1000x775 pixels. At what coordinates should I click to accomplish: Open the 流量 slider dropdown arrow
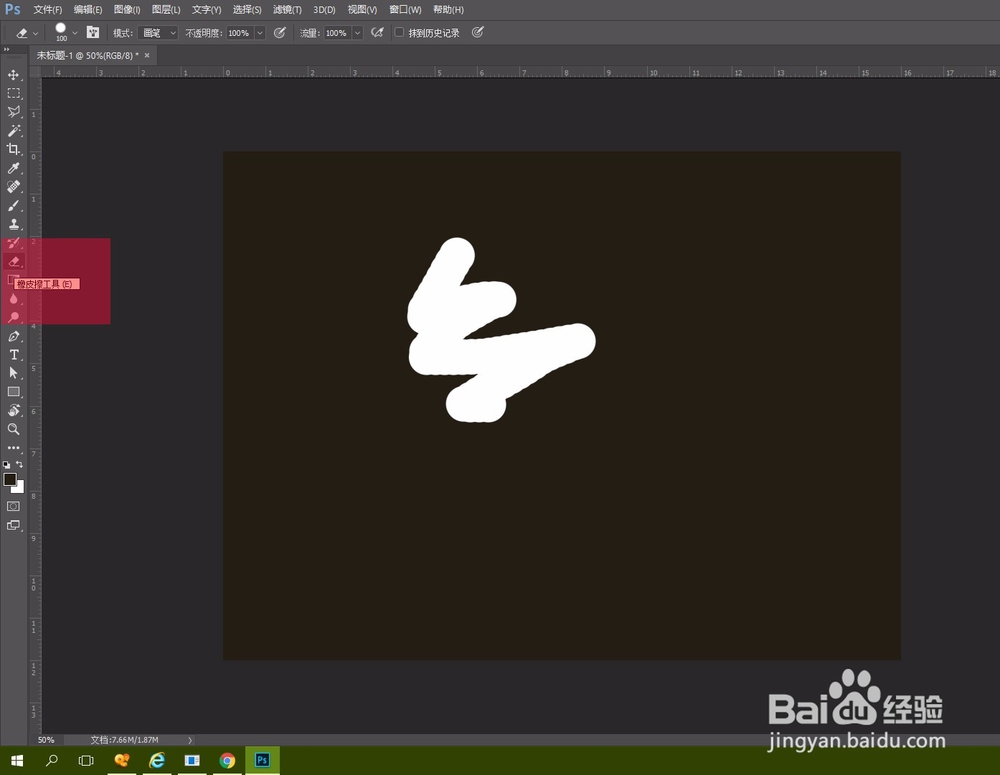358,33
